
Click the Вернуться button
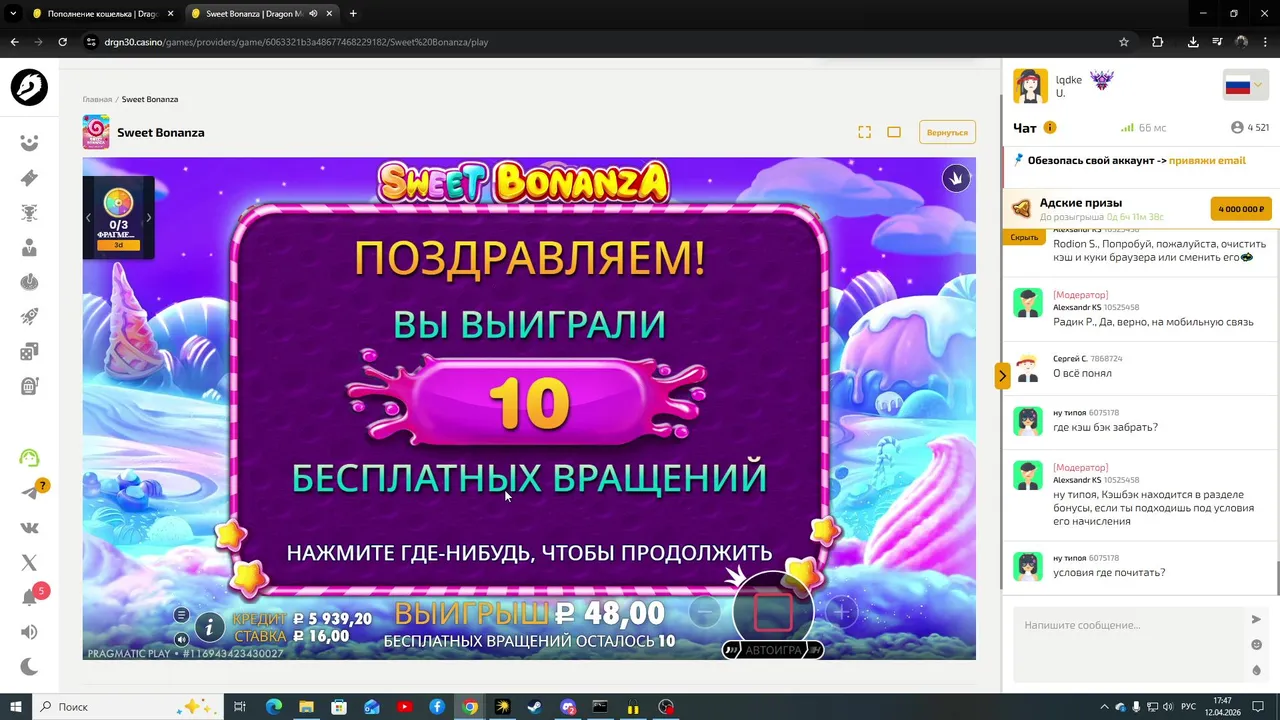click(947, 132)
